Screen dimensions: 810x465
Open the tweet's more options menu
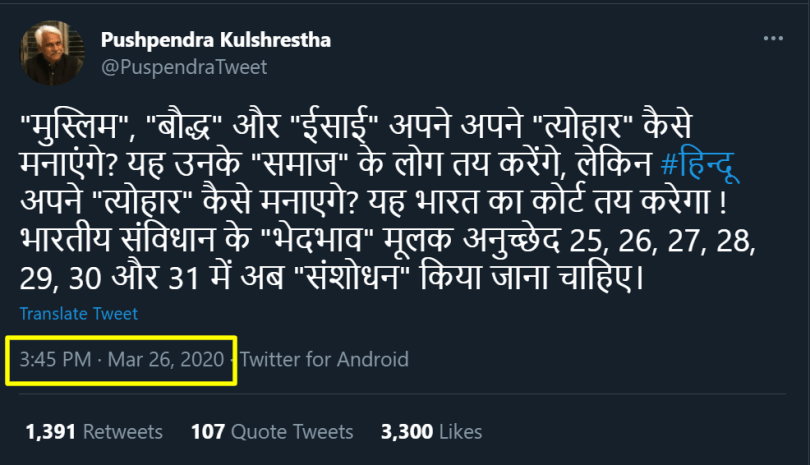tap(773, 40)
